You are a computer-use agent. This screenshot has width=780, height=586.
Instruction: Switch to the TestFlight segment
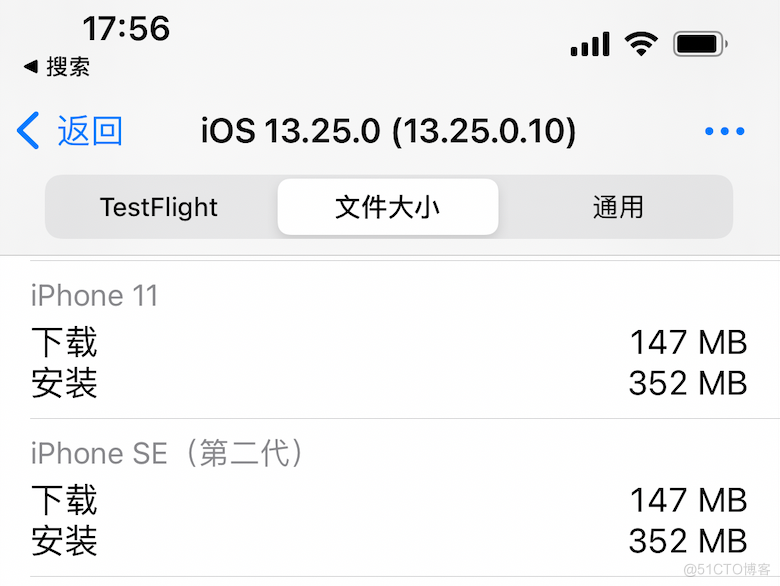point(159,207)
